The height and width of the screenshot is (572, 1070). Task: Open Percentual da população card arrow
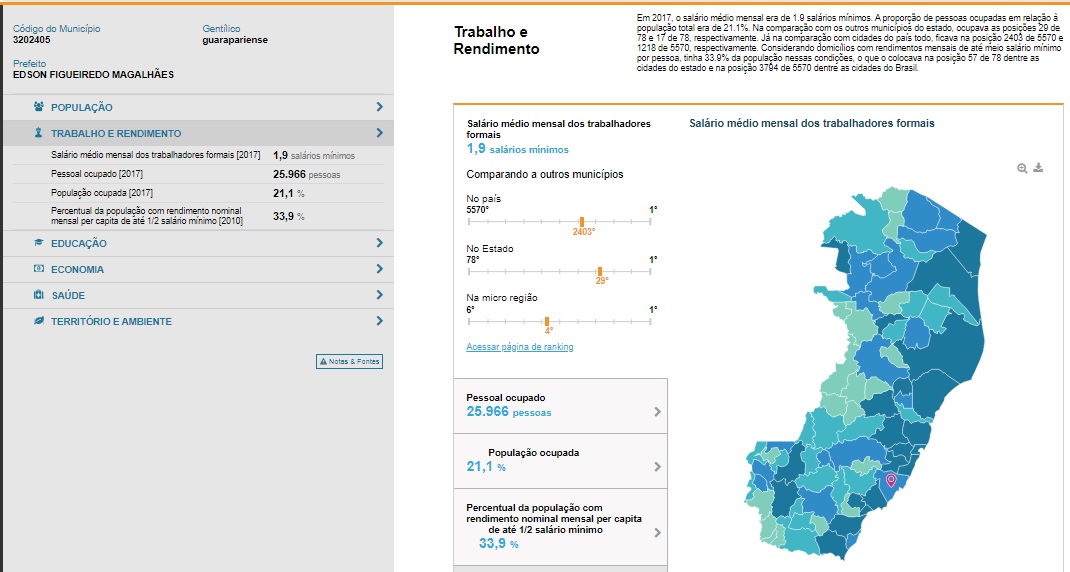tap(657, 532)
